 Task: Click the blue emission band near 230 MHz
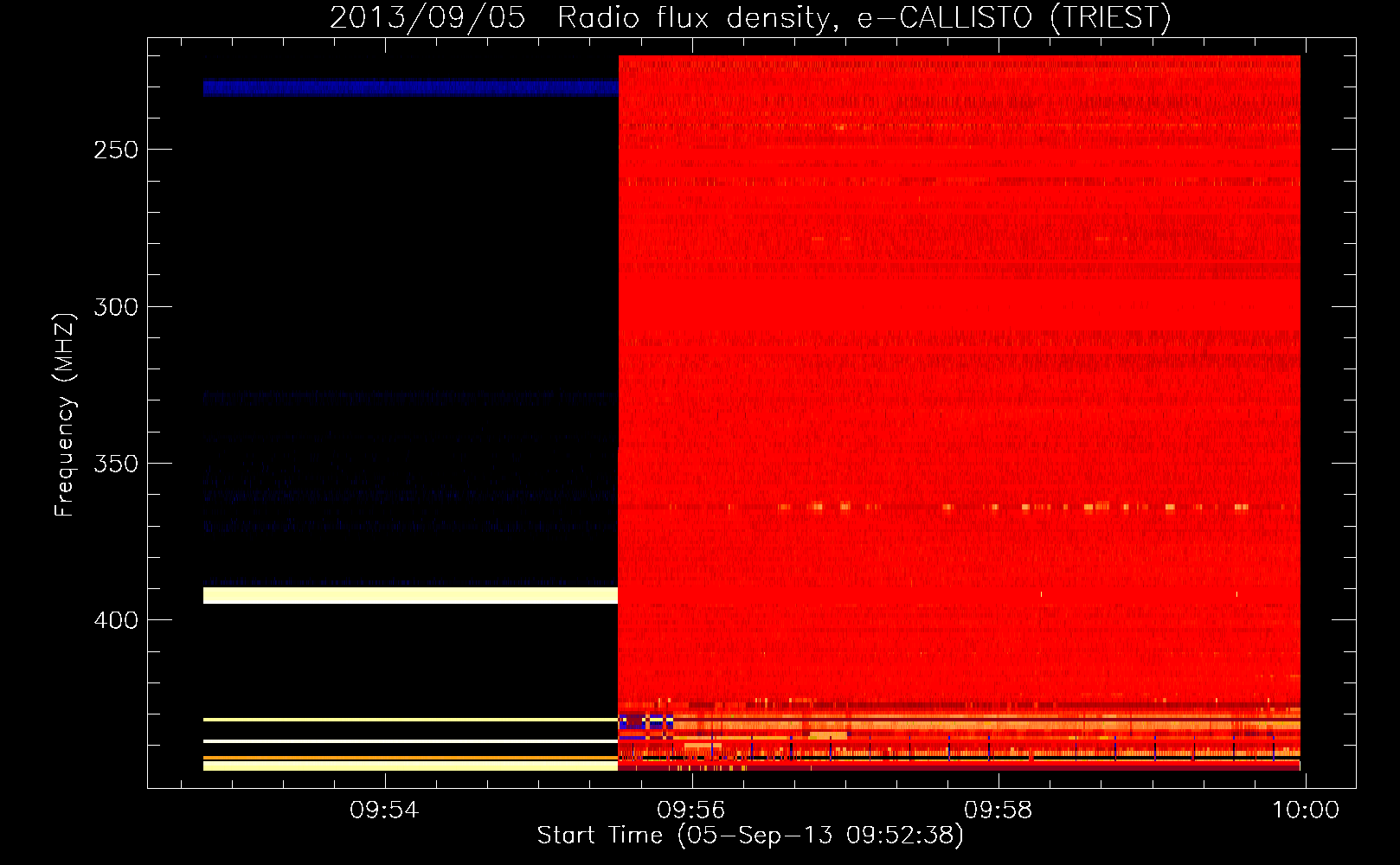coord(411,87)
